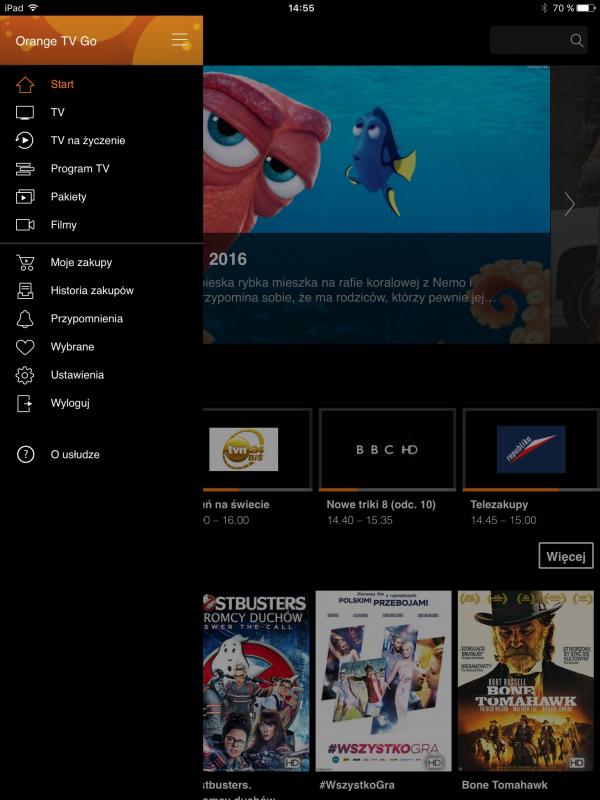Tap the Bluetooth status icon
Viewport: 600px width, 800px height.
(x=543, y=8)
